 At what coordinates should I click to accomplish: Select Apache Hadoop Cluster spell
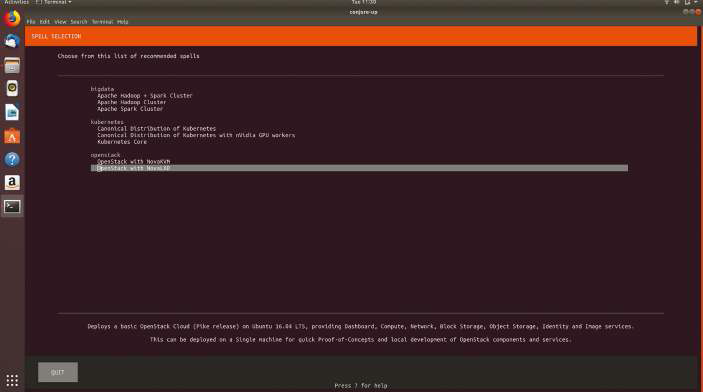(x=131, y=102)
